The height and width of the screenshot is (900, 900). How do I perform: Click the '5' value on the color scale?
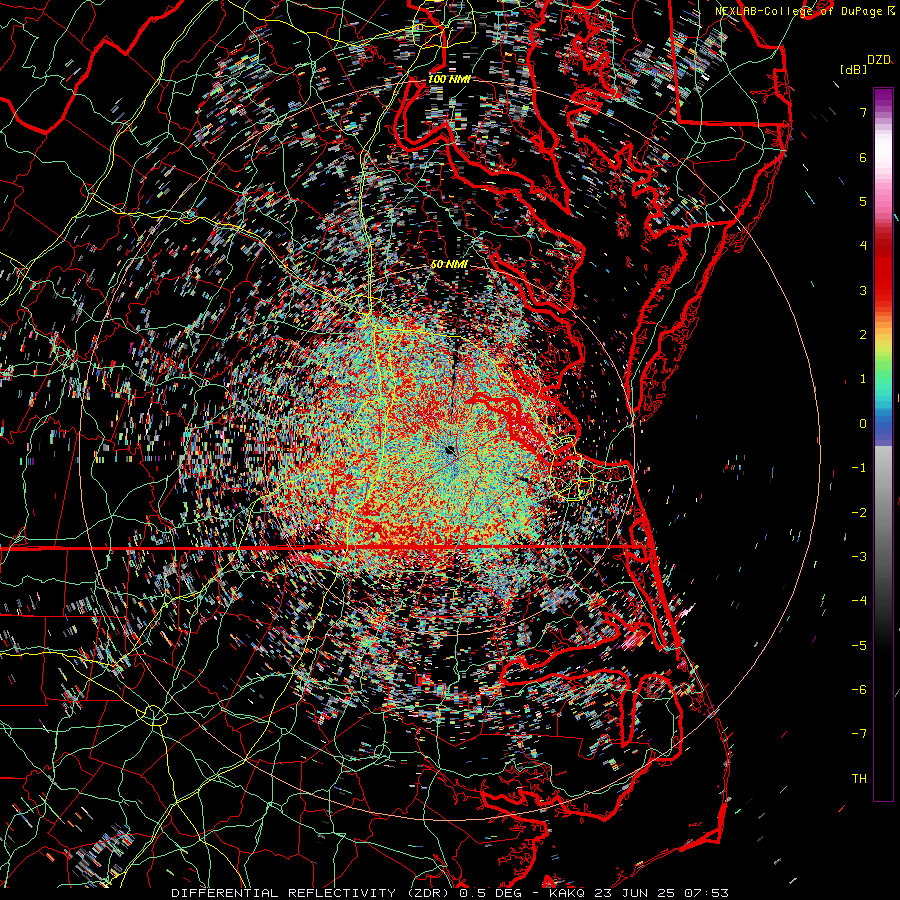863,201
